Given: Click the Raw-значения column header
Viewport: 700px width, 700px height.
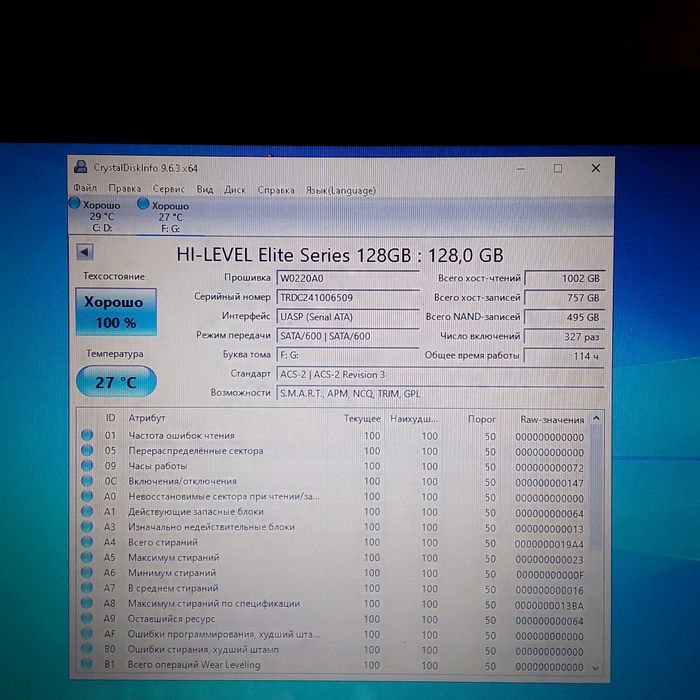Looking at the screenshot, I should tap(552, 420).
